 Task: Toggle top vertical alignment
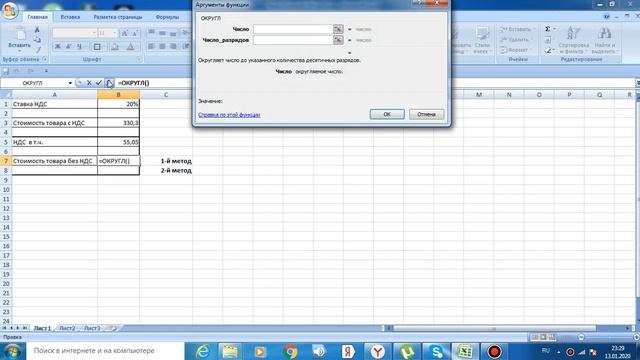point(151,33)
